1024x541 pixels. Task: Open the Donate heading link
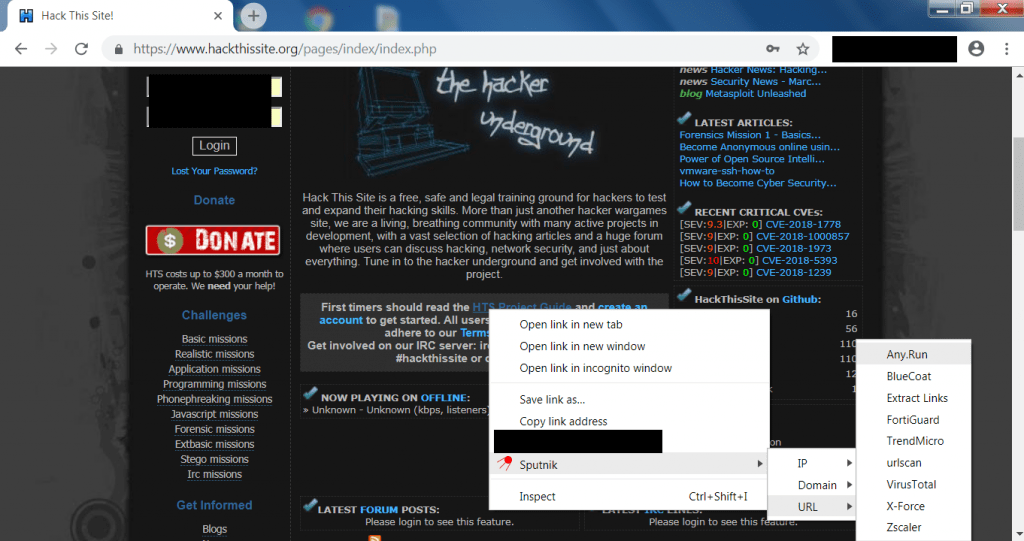tap(214, 200)
